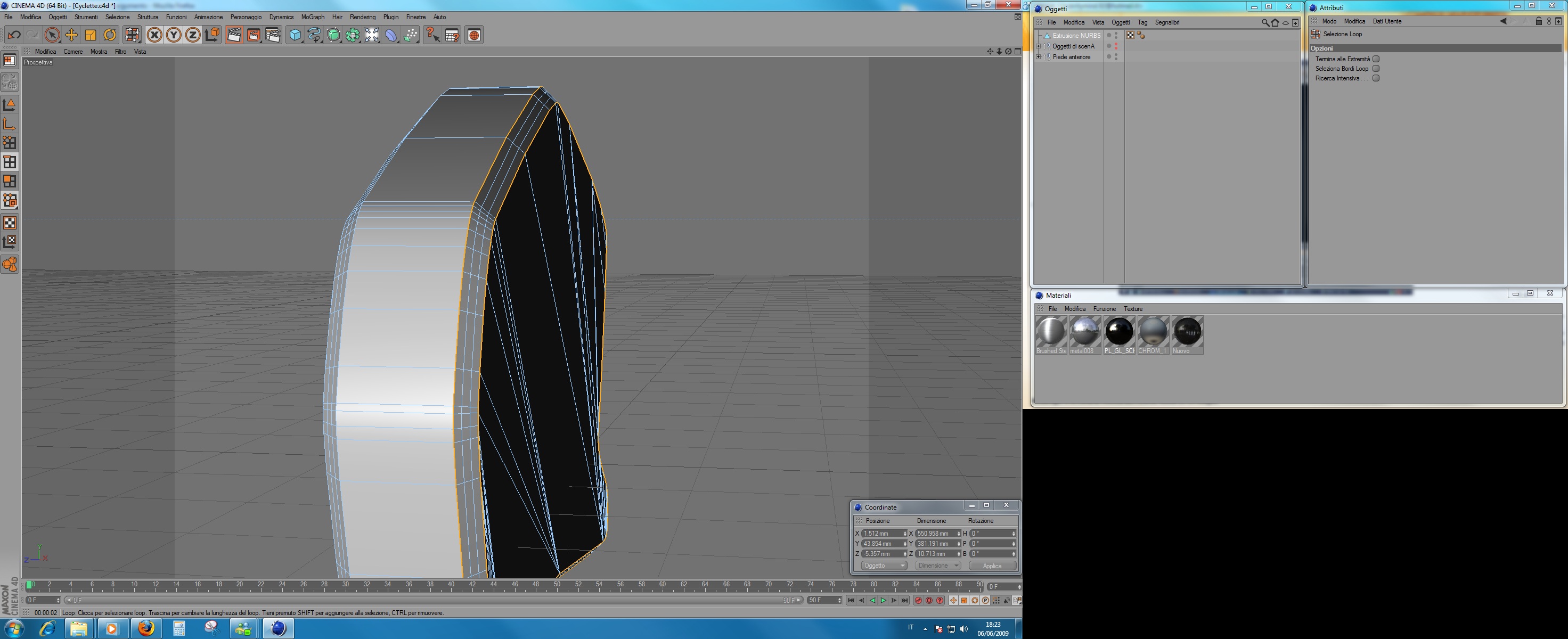The height and width of the screenshot is (639, 1568).
Task: Select the Move tool
Action: (x=71, y=35)
